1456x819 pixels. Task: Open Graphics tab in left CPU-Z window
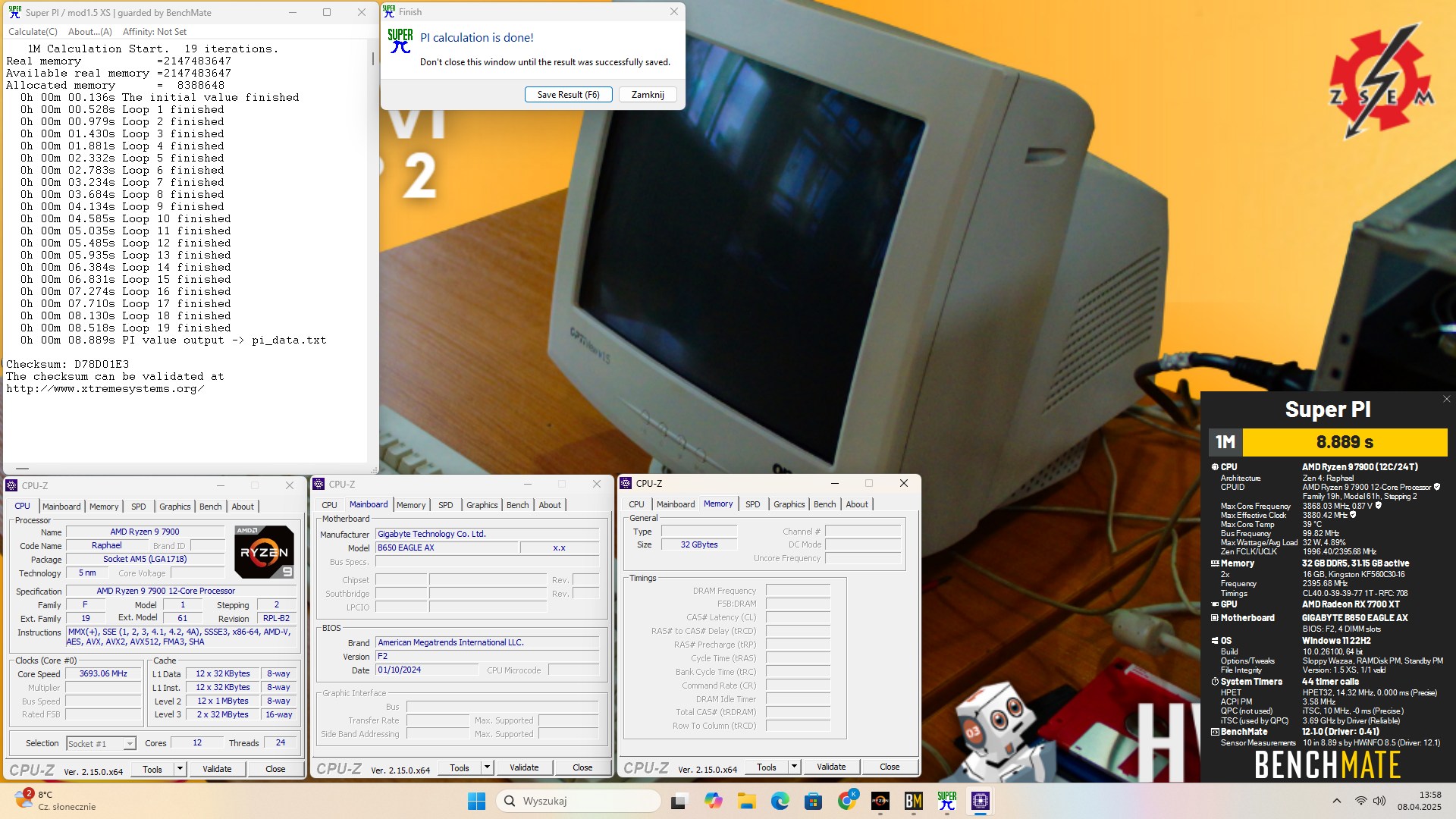coord(174,507)
